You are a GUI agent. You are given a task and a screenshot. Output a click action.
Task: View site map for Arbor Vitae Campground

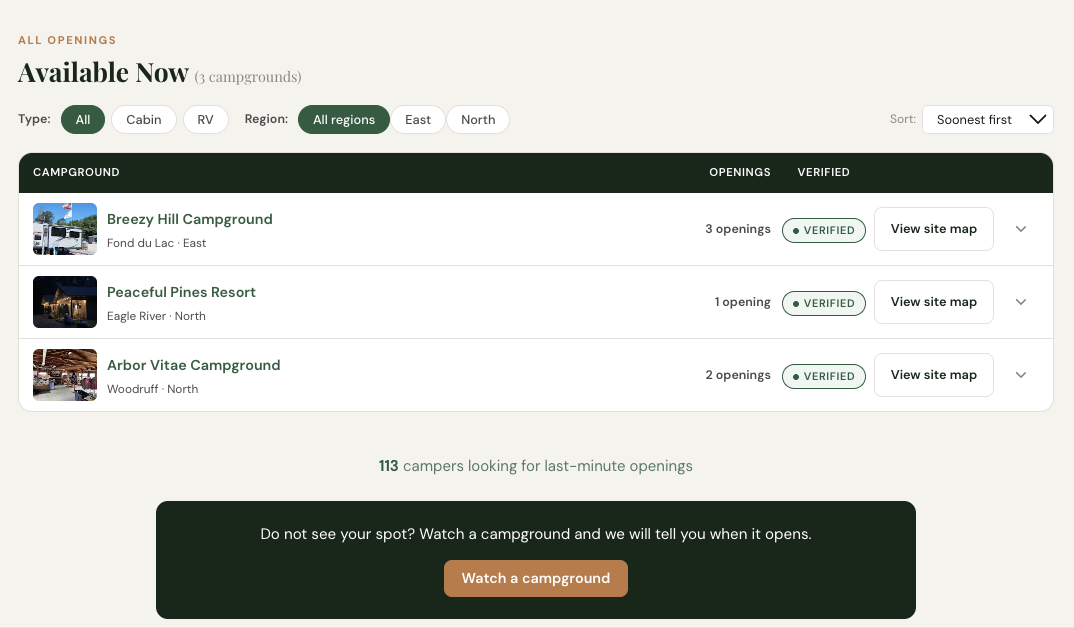click(934, 375)
